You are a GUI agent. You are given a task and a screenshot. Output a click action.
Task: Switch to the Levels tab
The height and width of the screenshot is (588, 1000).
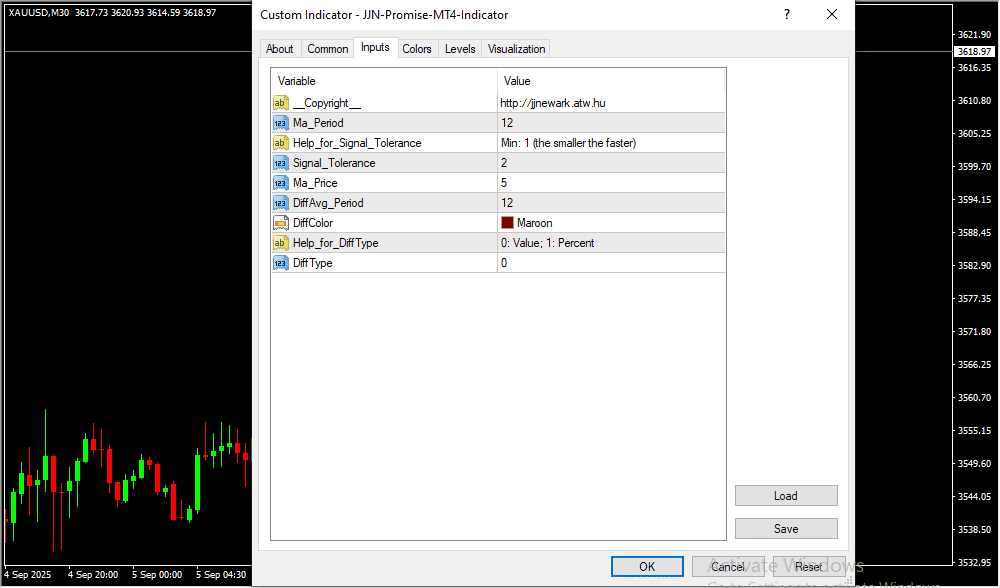[x=460, y=49]
